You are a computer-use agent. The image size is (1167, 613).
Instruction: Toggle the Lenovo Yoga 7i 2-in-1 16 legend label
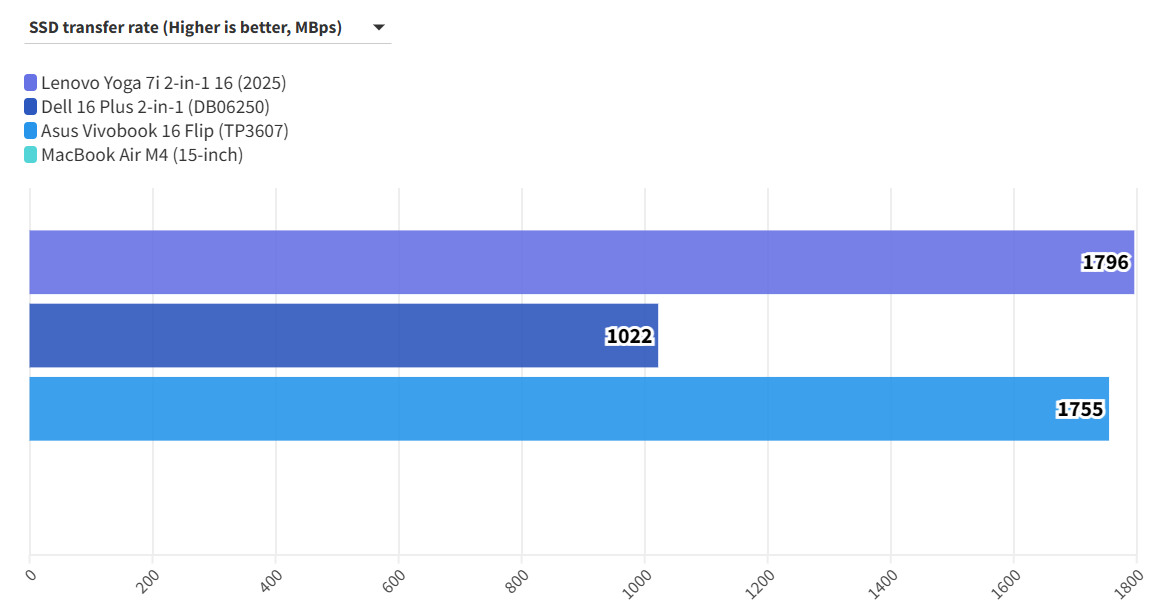tap(163, 83)
